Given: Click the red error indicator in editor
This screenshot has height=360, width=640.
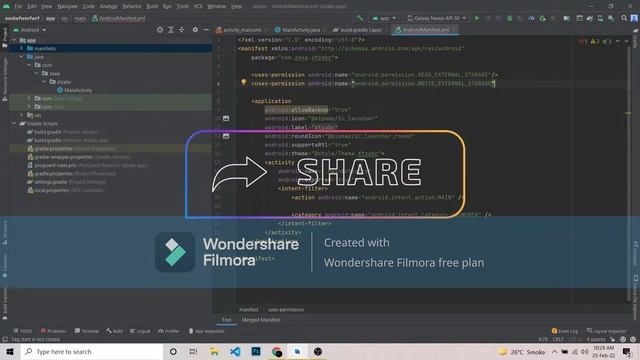Looking at the screenshot, I should [583, 41].
